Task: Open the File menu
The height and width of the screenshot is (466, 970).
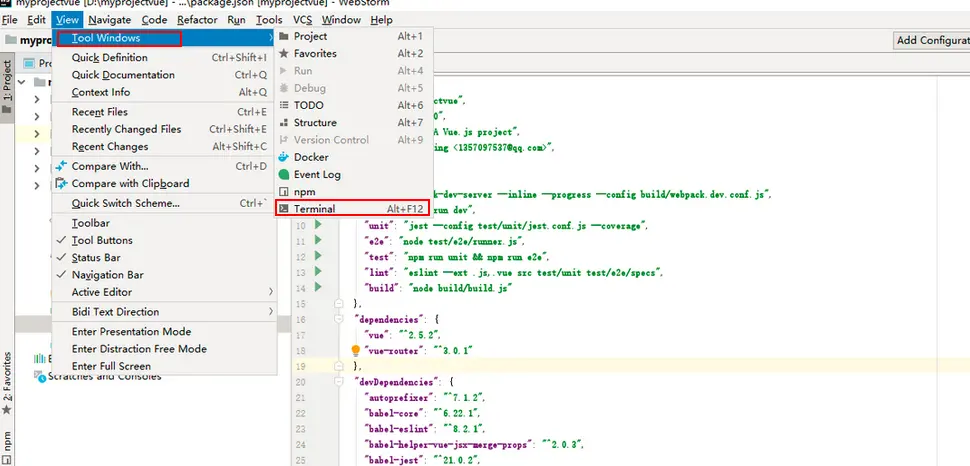Action: [10, 20]
